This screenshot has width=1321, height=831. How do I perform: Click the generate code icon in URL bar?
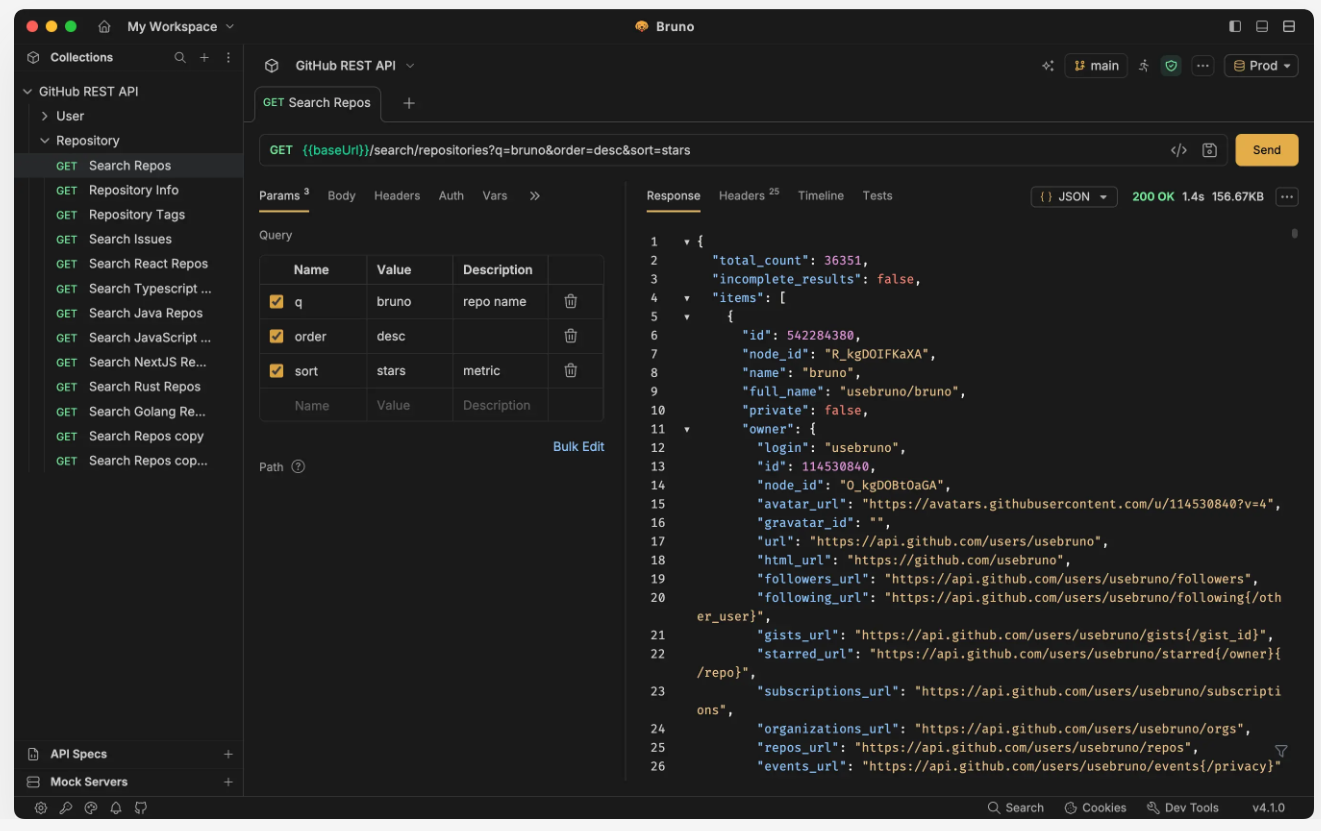coord(1179,150)
